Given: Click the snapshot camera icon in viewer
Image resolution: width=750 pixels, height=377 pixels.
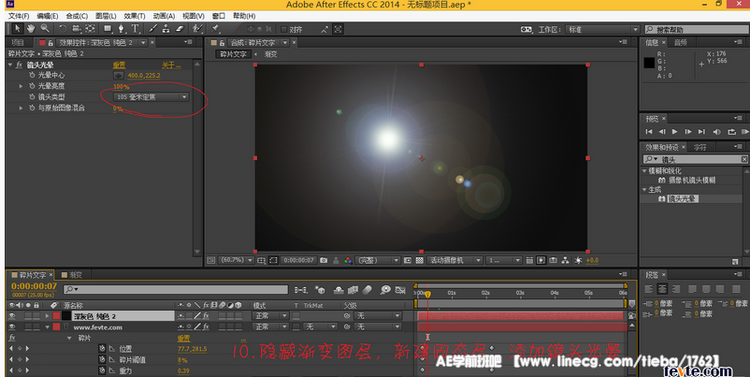Looking at the screenshot, I should [324, 260].
